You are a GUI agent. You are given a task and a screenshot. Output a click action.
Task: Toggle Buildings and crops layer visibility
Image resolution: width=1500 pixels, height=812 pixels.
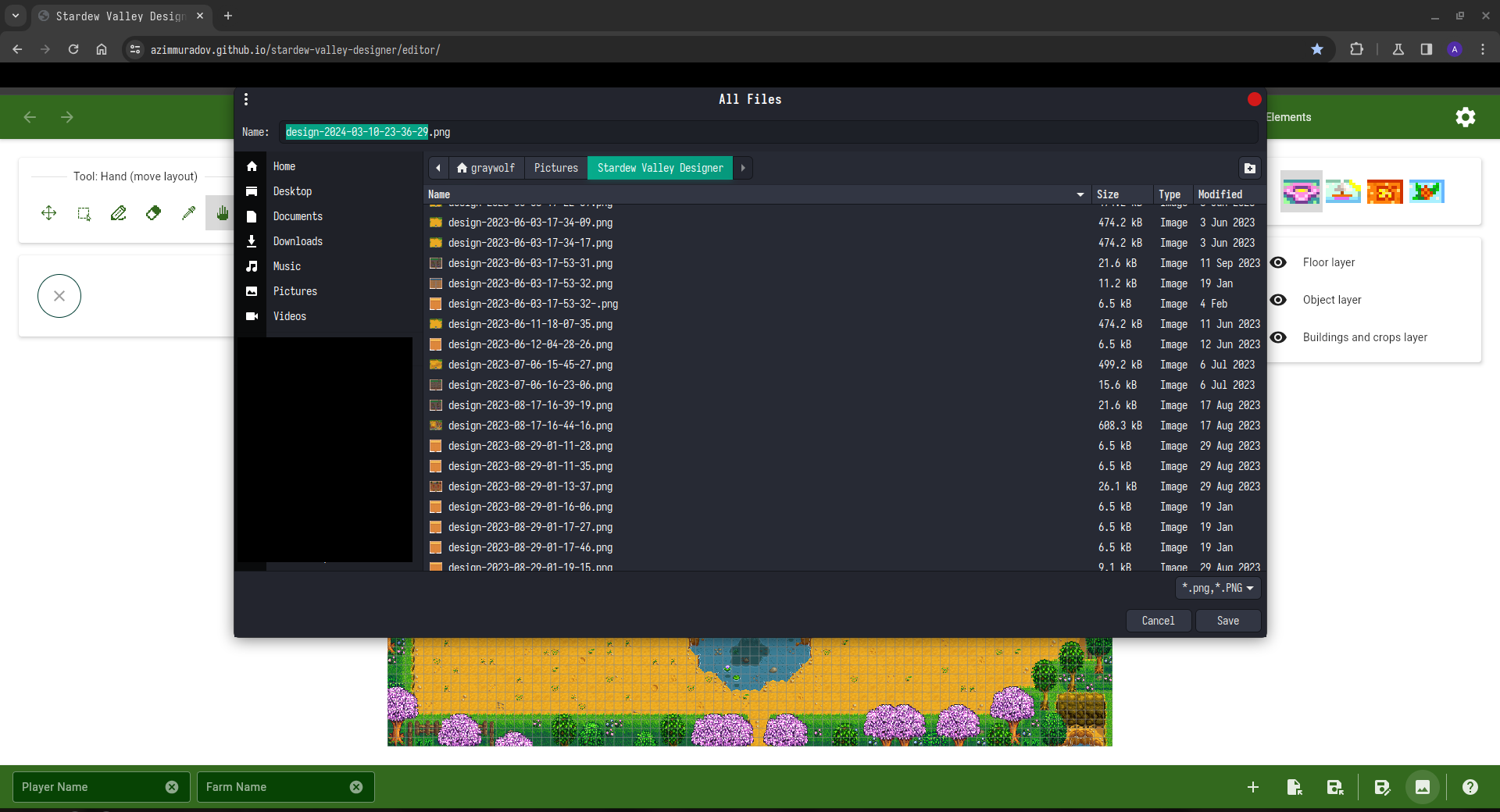1278,337
